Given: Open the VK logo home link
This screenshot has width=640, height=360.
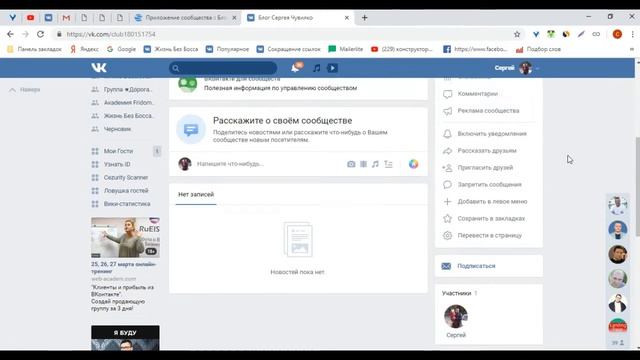Looking at the screenshot, I should click(99, 68).
